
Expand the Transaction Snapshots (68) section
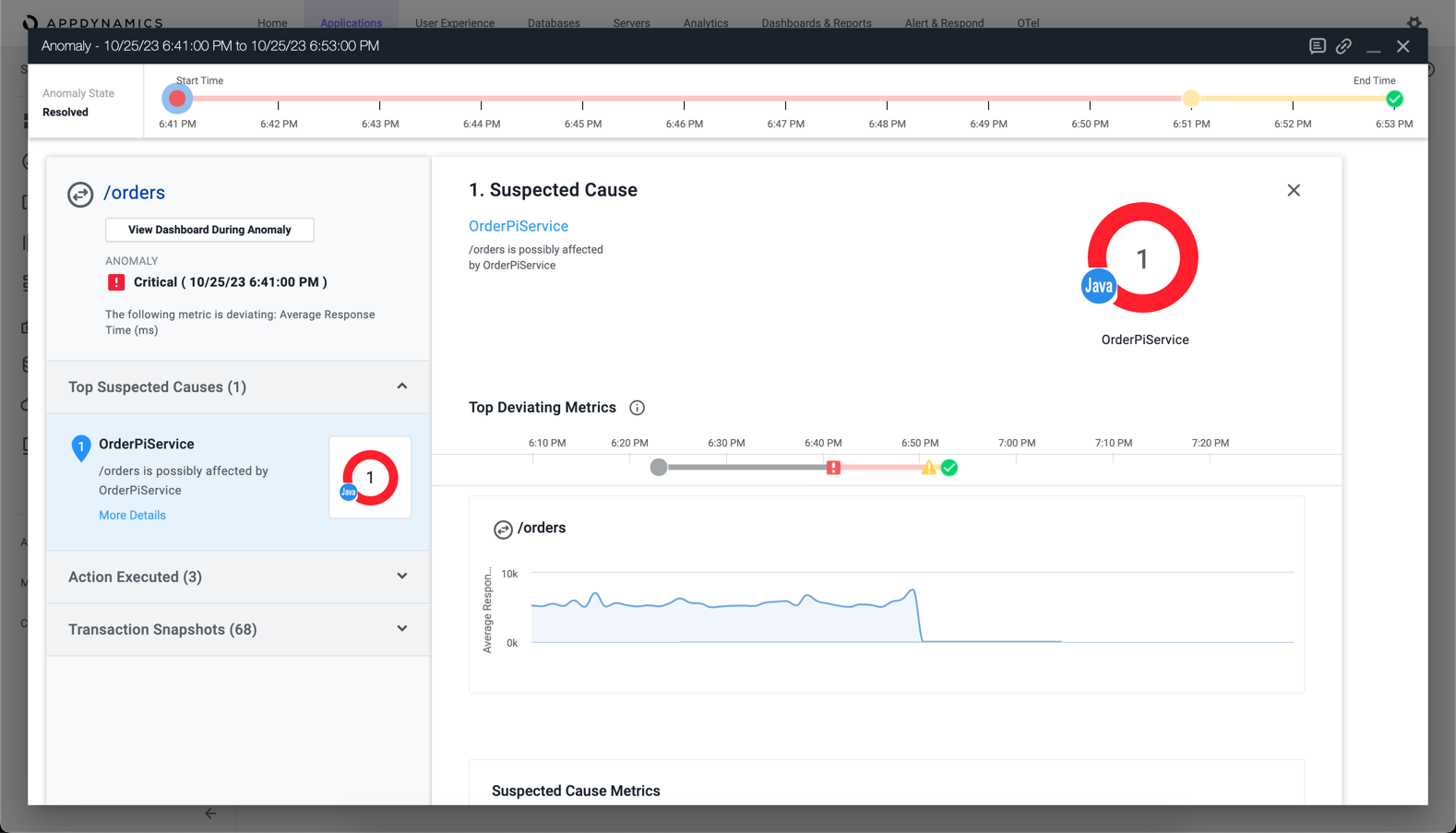click(402, 629)
